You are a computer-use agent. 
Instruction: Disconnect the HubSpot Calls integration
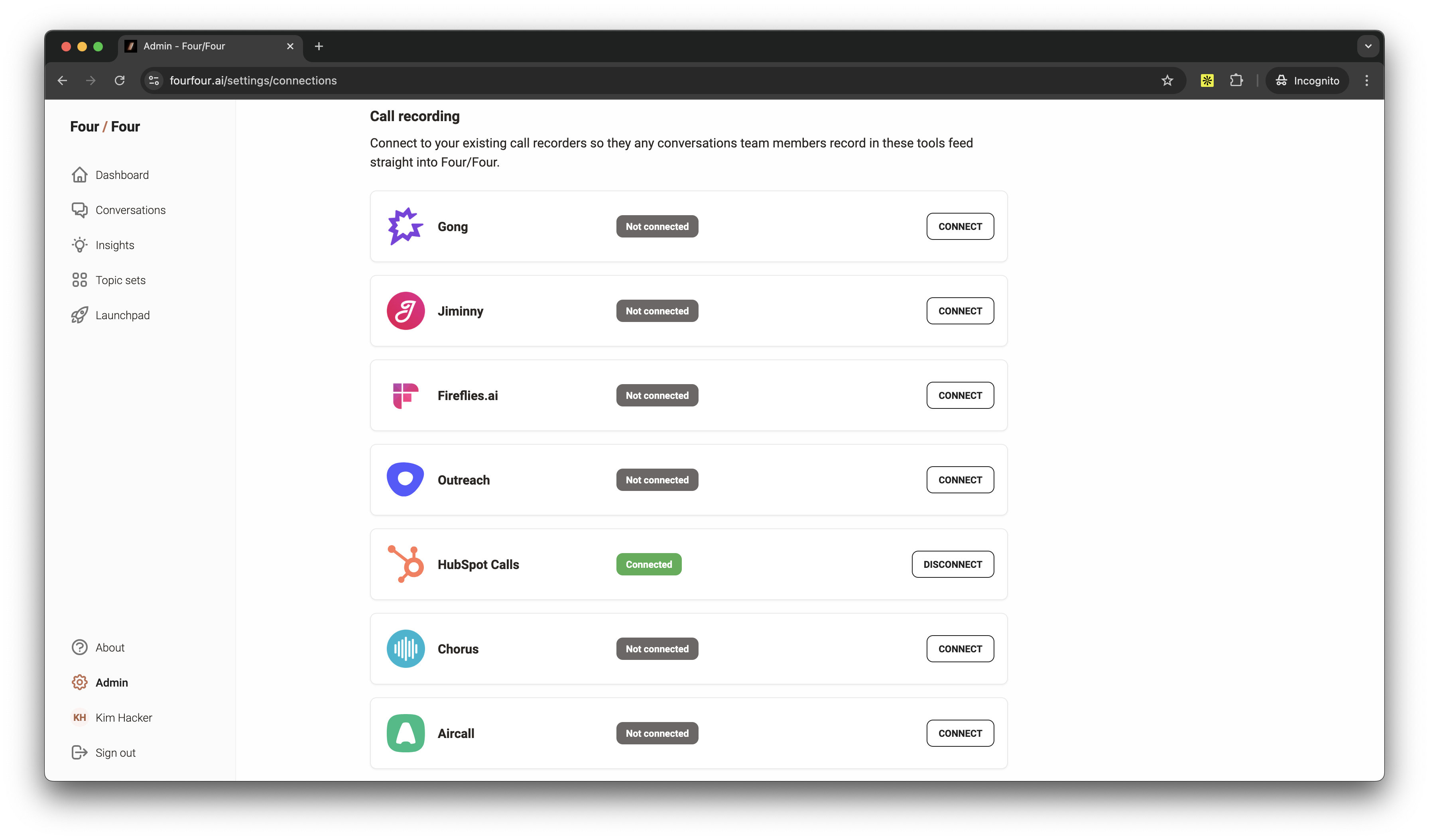952,564
